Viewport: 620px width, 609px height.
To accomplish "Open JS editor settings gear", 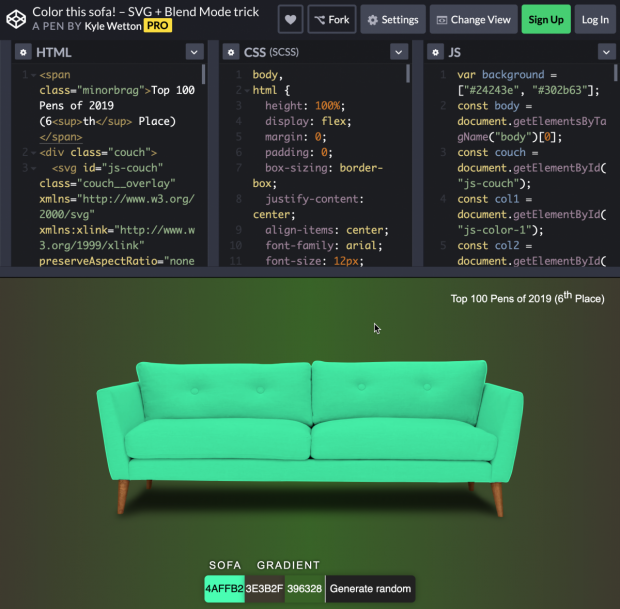I will click(x=435, y=52).
